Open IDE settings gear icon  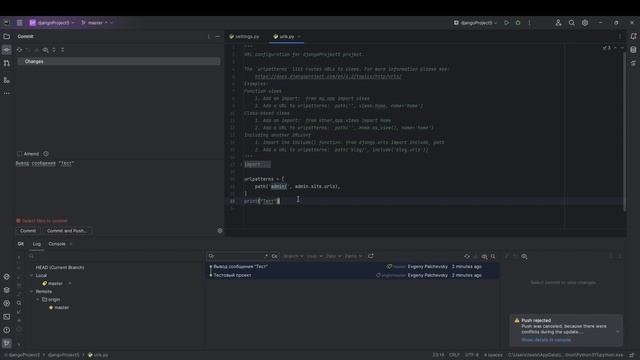click(x=585, y=23)
